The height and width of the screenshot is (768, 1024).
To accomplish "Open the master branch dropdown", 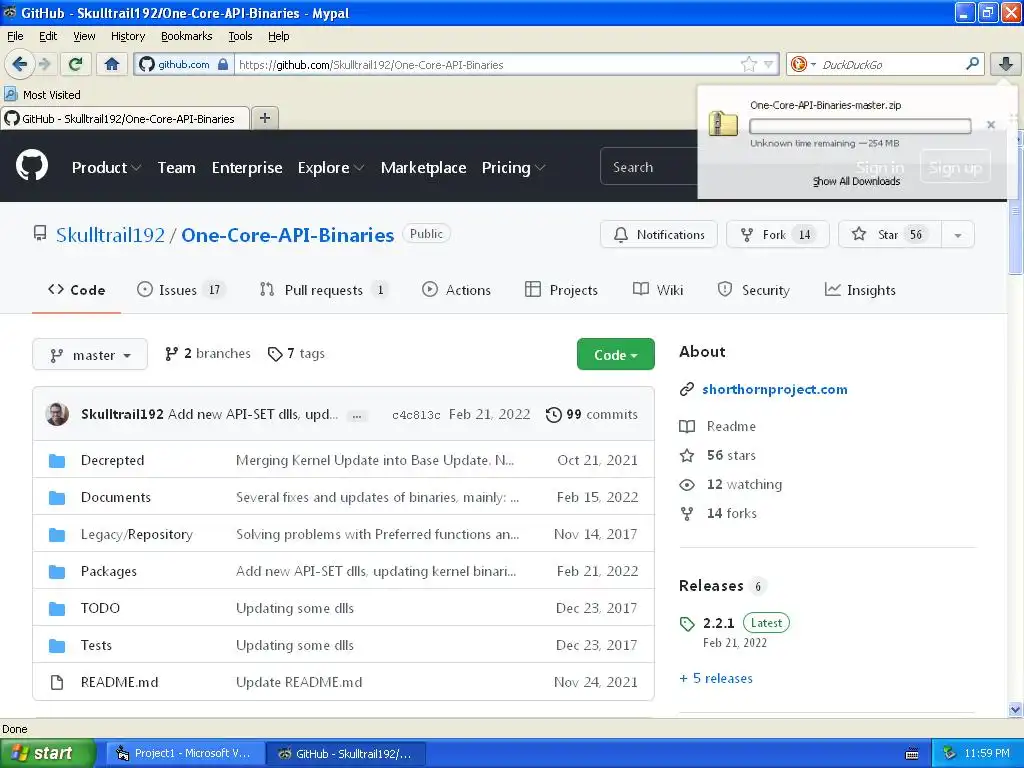I will 90,355.
